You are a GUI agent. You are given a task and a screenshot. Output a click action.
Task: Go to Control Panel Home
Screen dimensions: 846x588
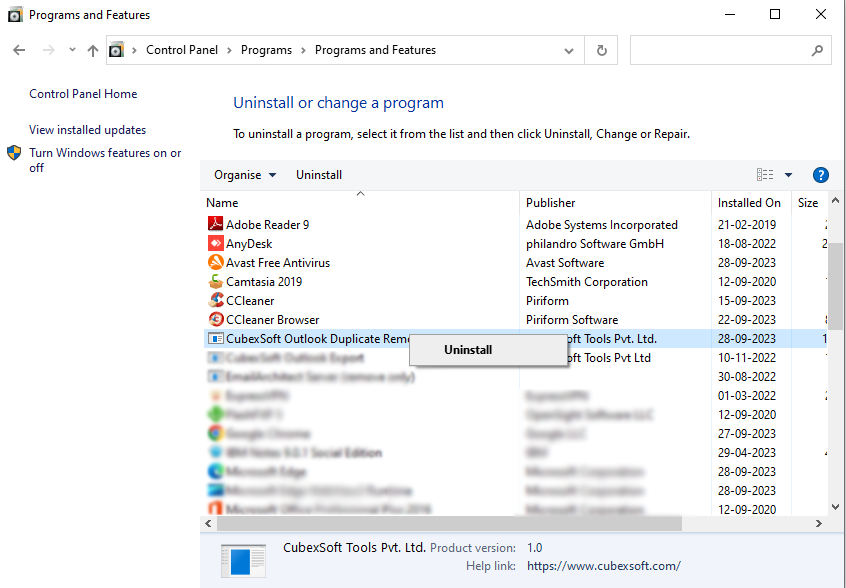coord(83,94)
